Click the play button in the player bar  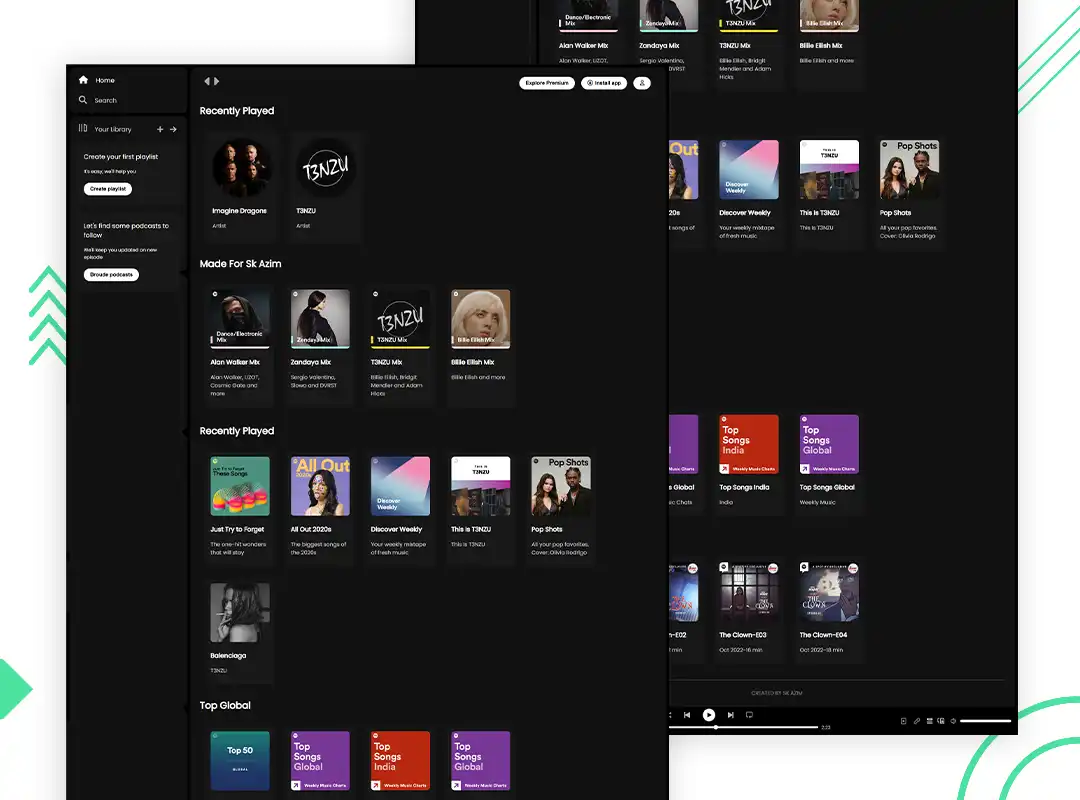coord(709,715)
